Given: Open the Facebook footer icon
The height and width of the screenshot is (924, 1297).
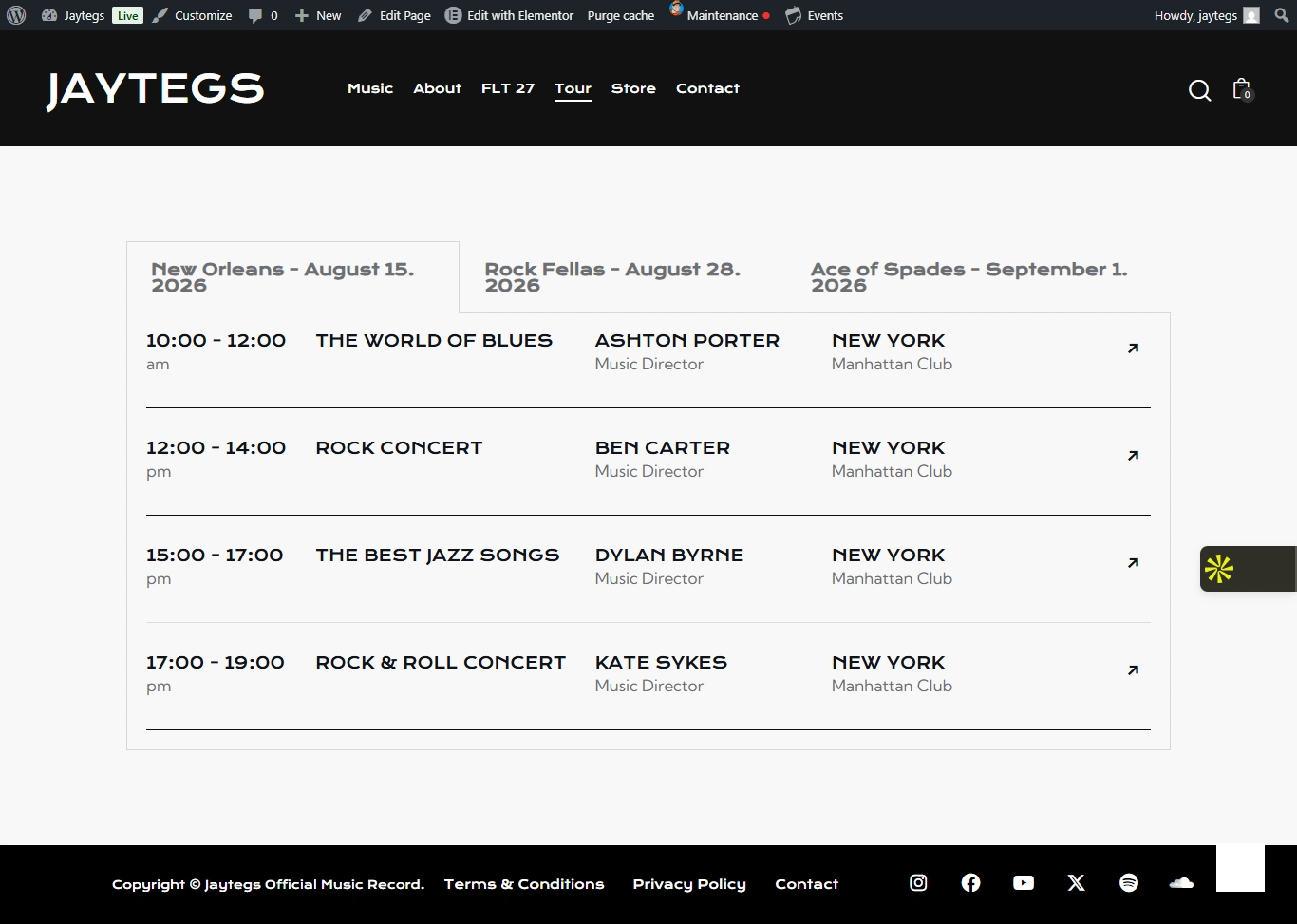Looking at the screenshot, I should (x=970, y=883).
